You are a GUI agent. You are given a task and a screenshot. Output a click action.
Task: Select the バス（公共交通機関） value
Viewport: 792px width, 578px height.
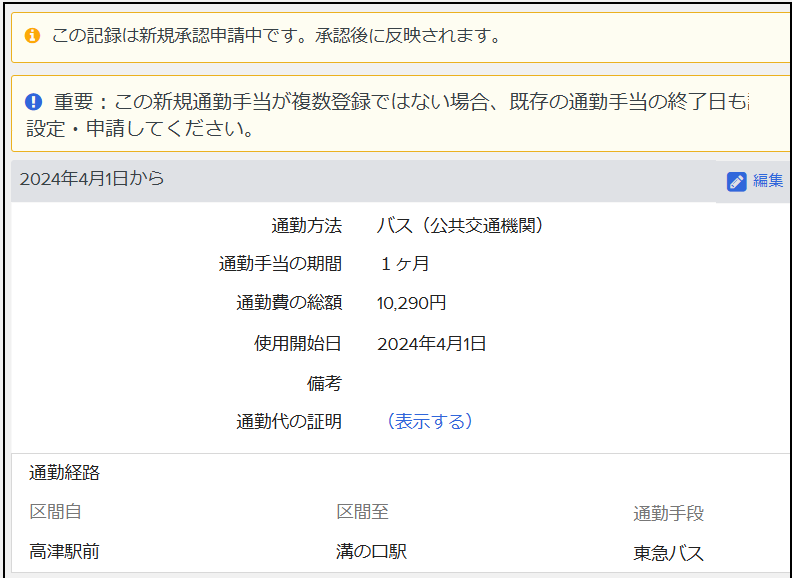coord(462,225)
